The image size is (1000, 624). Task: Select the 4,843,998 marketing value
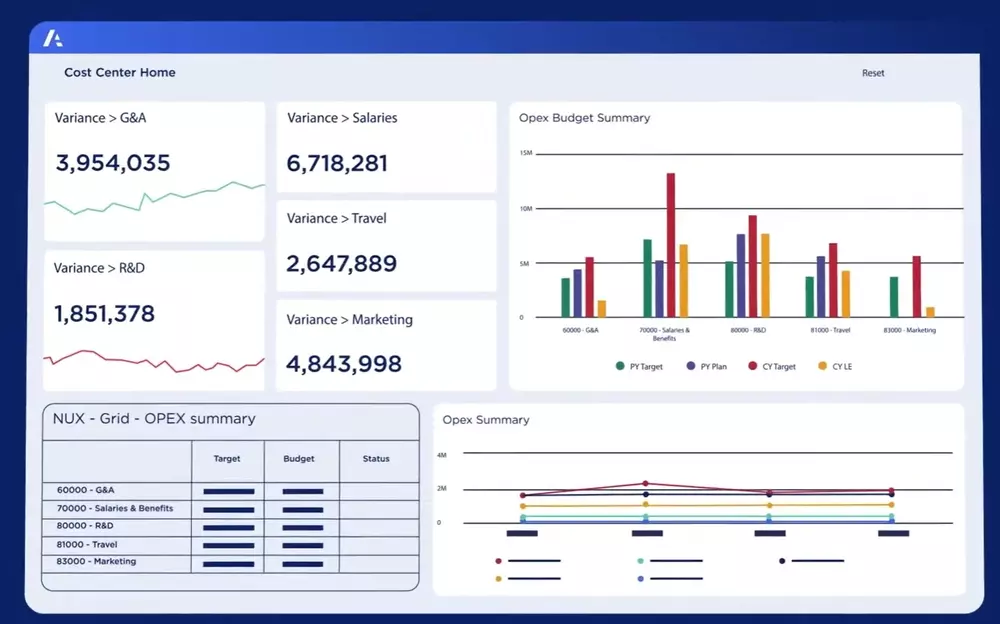(x=344, y=364)
